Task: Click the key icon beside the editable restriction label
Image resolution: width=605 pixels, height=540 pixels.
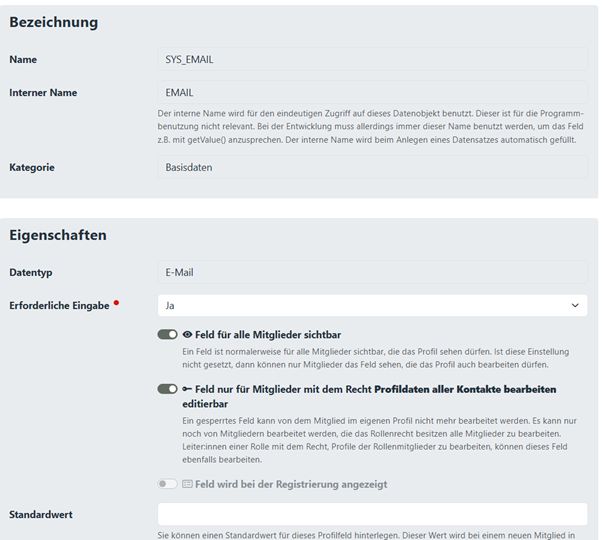Action: (188, 389)
